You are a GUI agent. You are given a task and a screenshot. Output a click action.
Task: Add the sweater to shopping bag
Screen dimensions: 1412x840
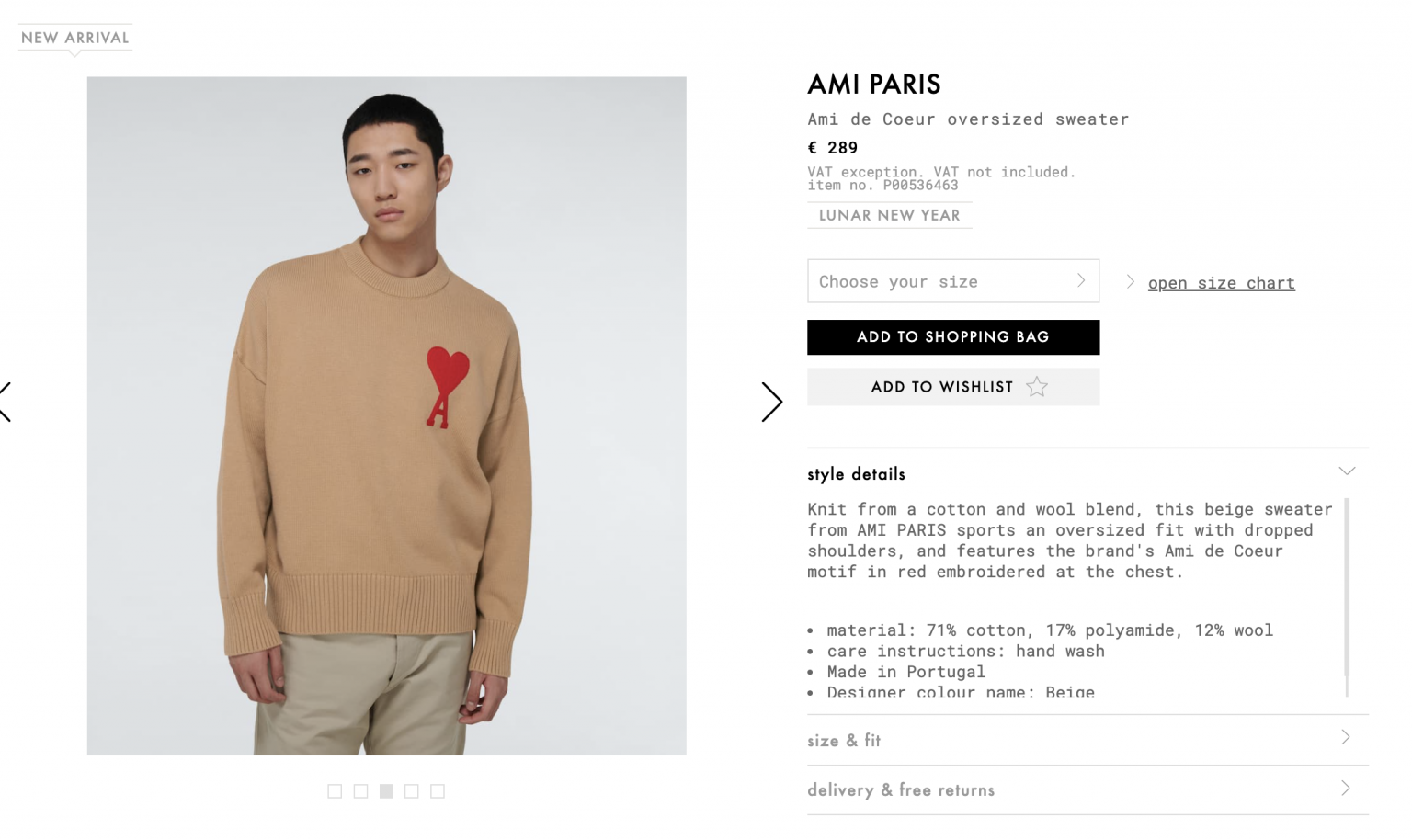click(953, 337)
